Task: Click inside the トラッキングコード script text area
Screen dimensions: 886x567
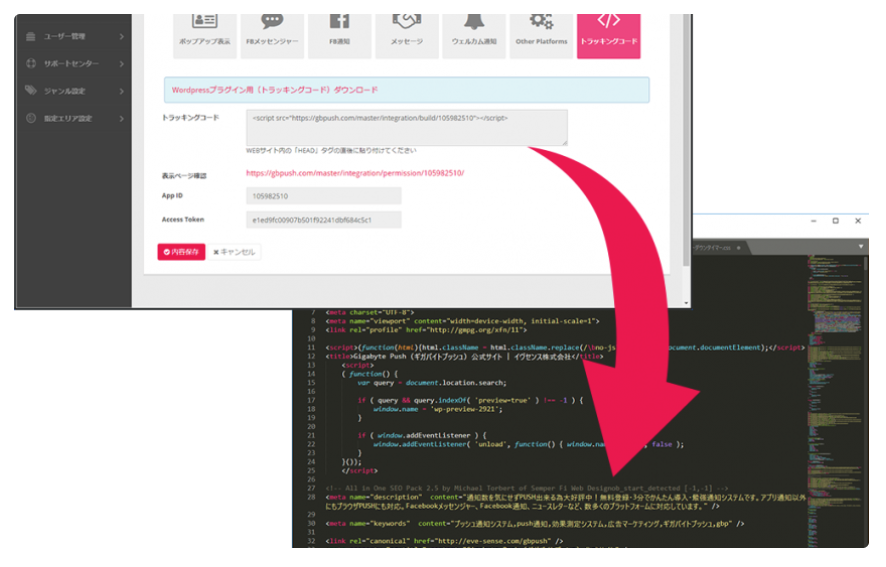Action: coord(406,128)
